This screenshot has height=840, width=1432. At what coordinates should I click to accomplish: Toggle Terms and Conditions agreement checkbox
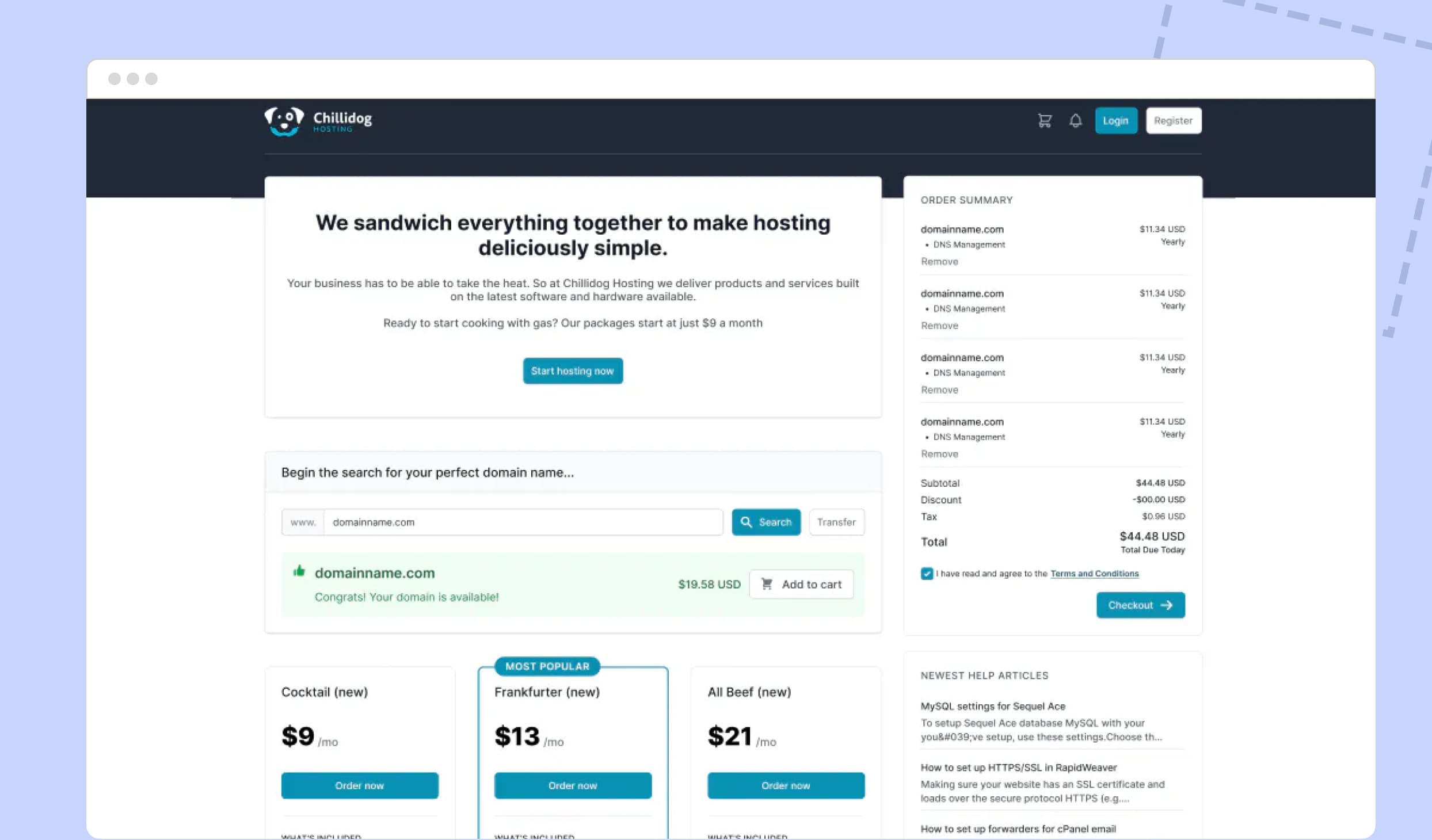pyautogui.click(x=927, y=574)
